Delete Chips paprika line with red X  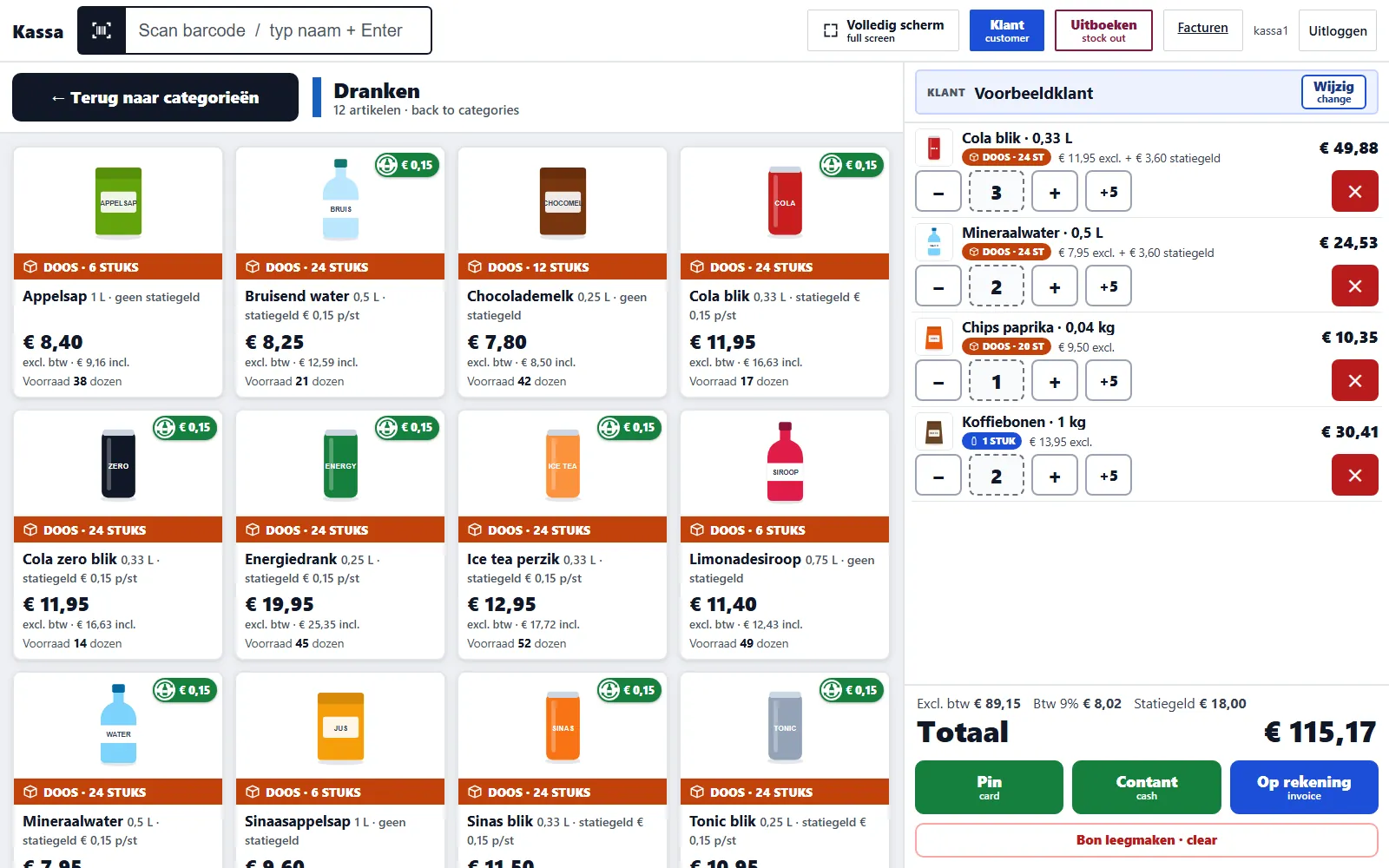1354,381
